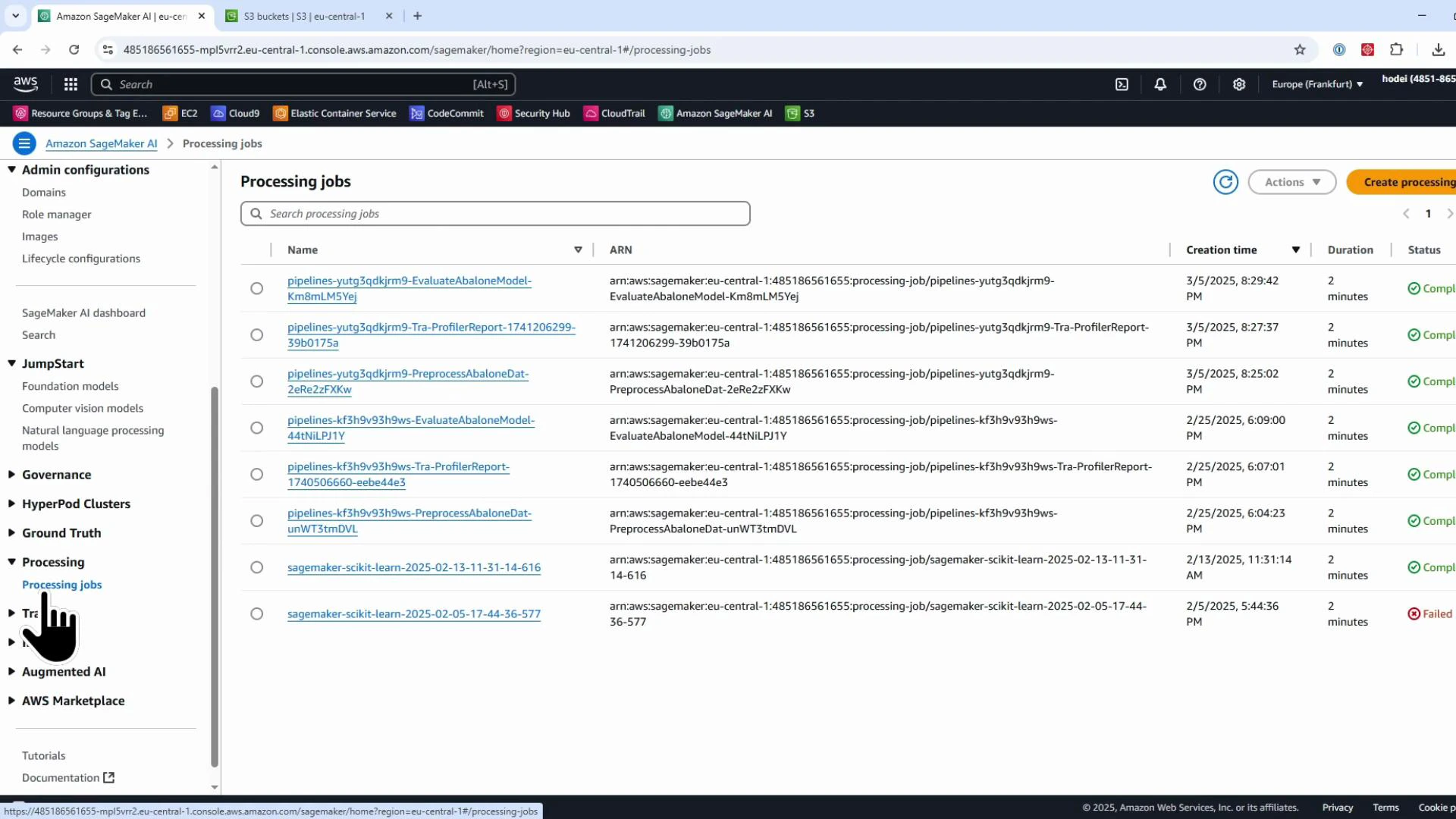
Task: Open the Actions dropdown
Action: [x=1291, y=182]
